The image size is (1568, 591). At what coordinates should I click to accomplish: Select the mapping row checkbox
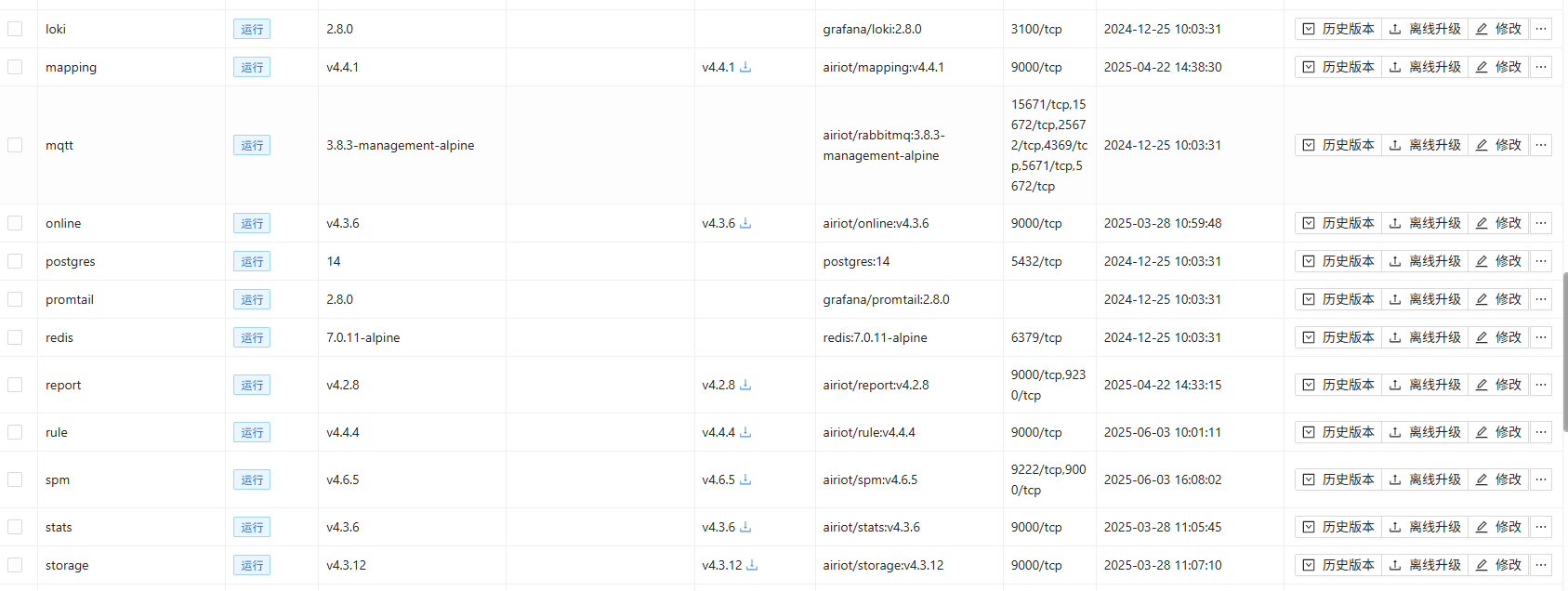15,67
